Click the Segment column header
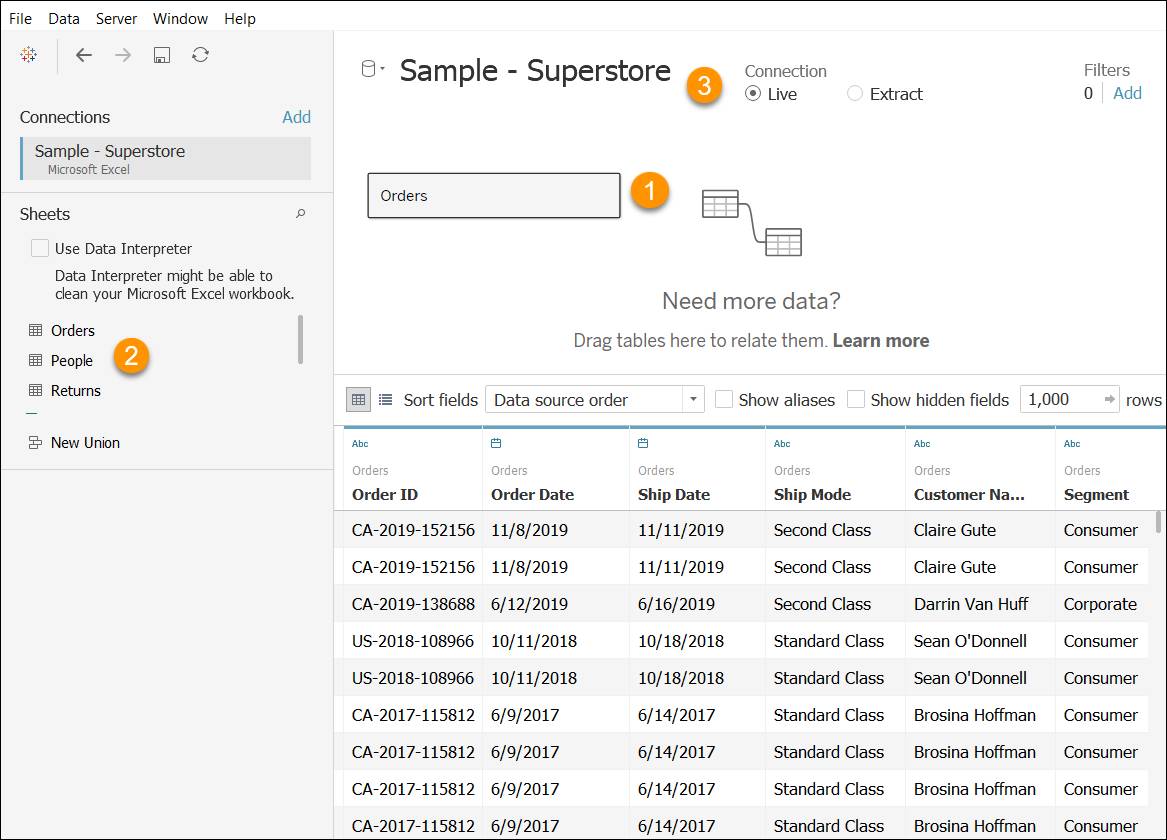The height and width of the screenshot is (840, 1167). (x=1096, y=495)
